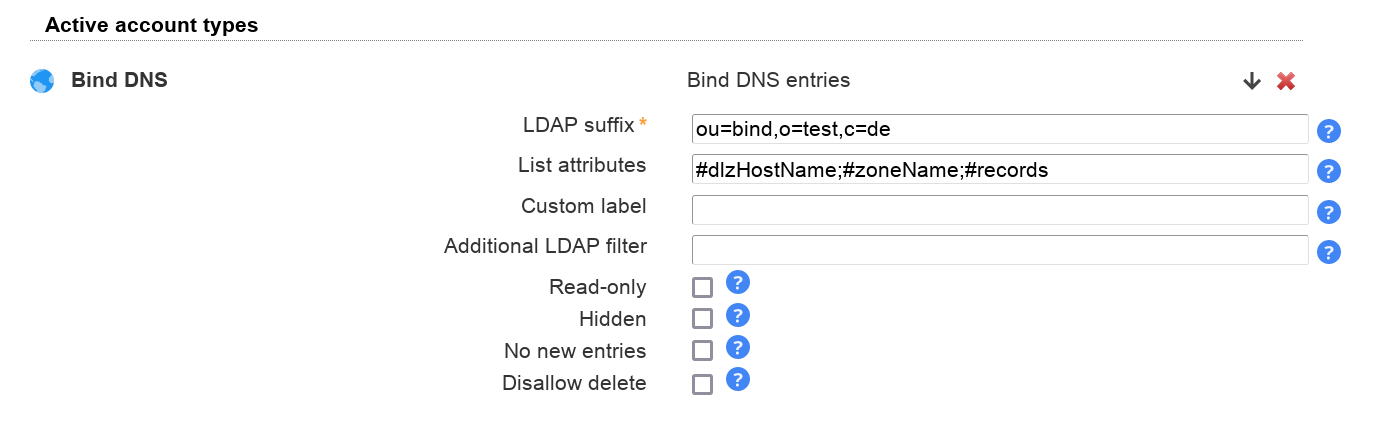This screenshot has width=1392, height=431.
Task: Click the Bind DNS account type label
Action: (x=119, y=81)
